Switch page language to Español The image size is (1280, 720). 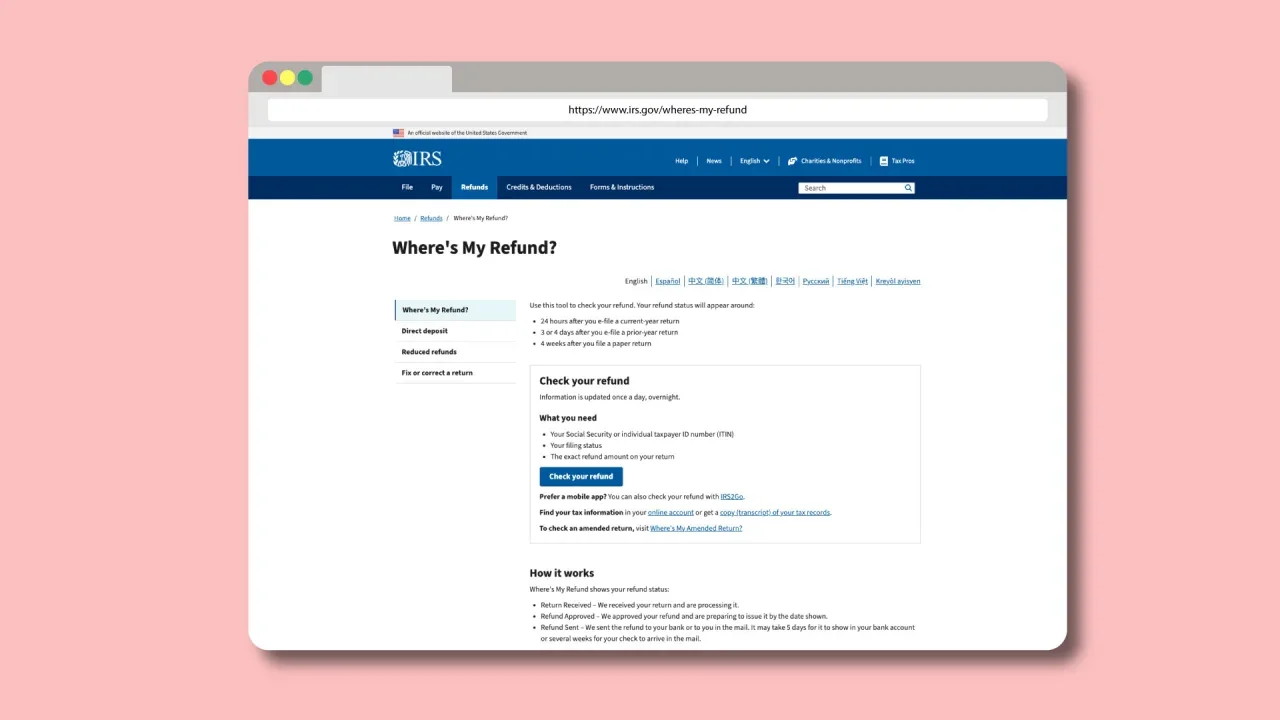click(x=667, y=281)
